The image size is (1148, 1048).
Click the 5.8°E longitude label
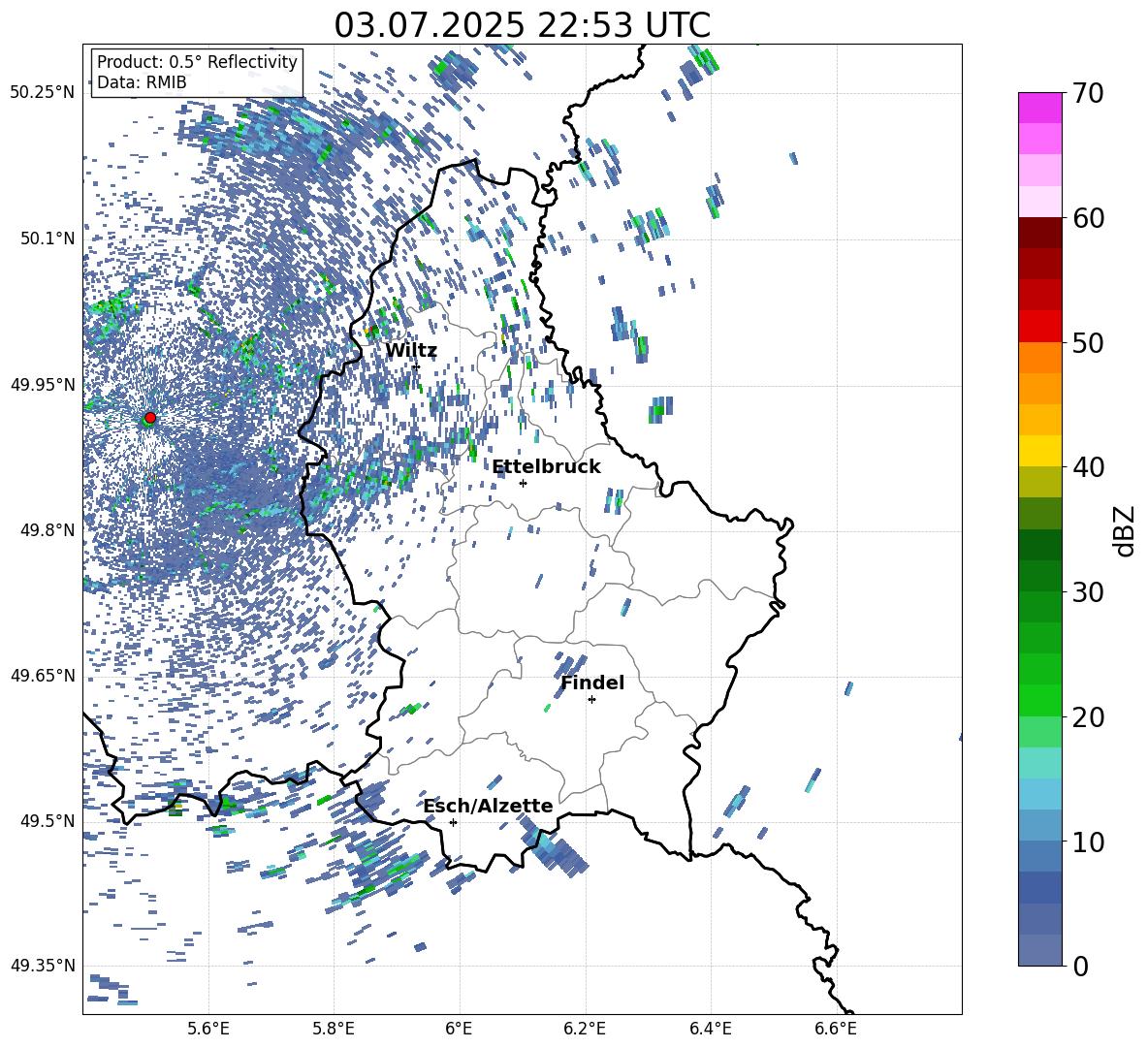pyautogui.click(x=334, y=1029)
